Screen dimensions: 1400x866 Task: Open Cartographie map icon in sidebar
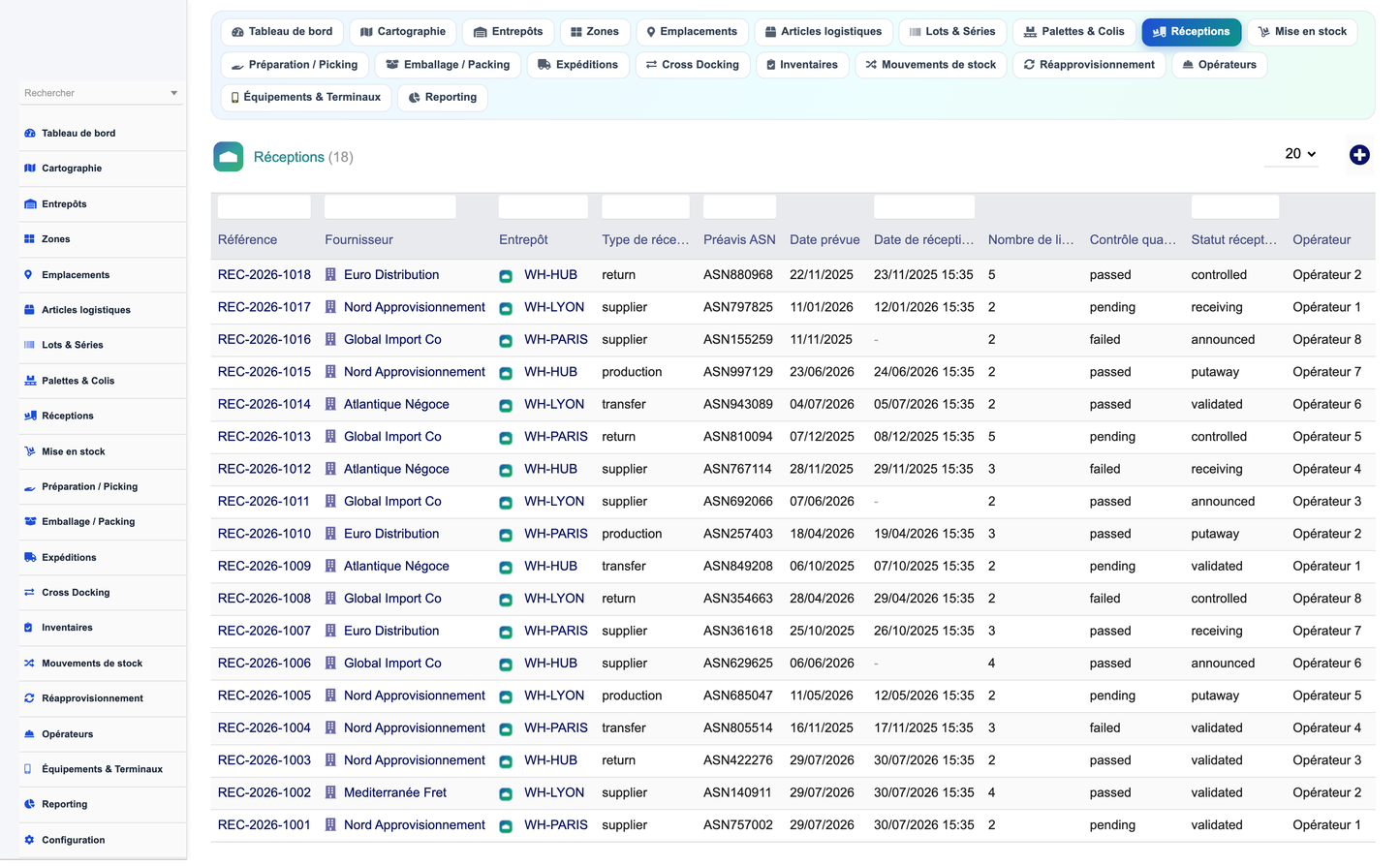point(30,169)
